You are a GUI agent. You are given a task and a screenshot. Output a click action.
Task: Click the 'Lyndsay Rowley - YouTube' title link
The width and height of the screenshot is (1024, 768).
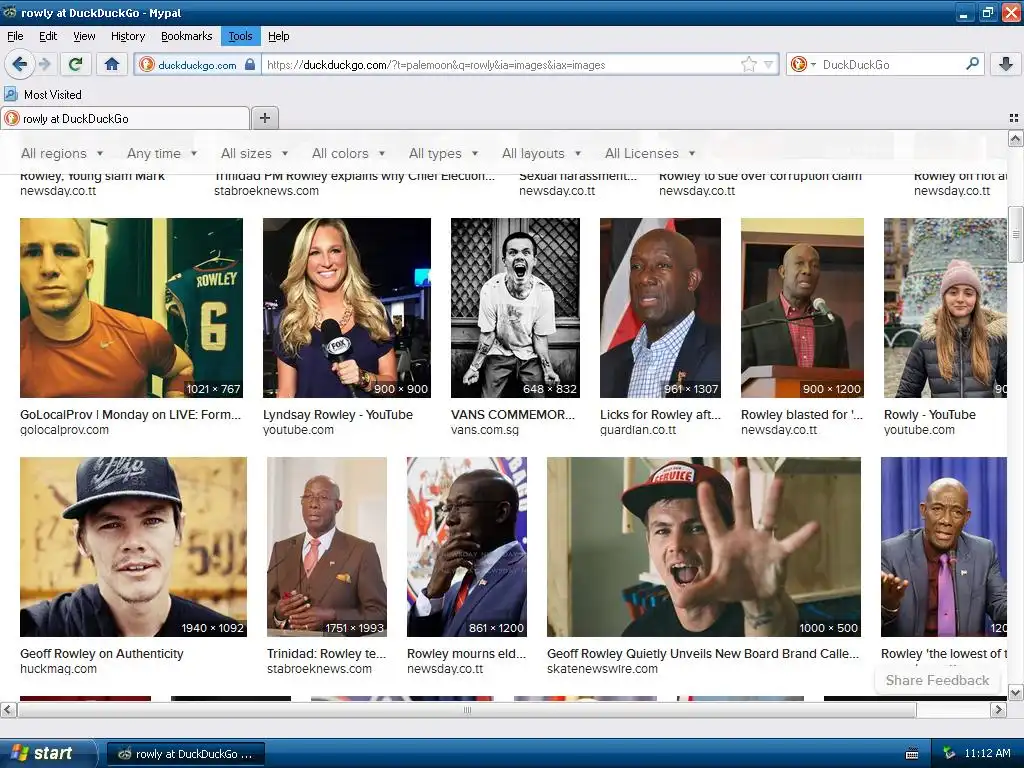pos(338,415)
